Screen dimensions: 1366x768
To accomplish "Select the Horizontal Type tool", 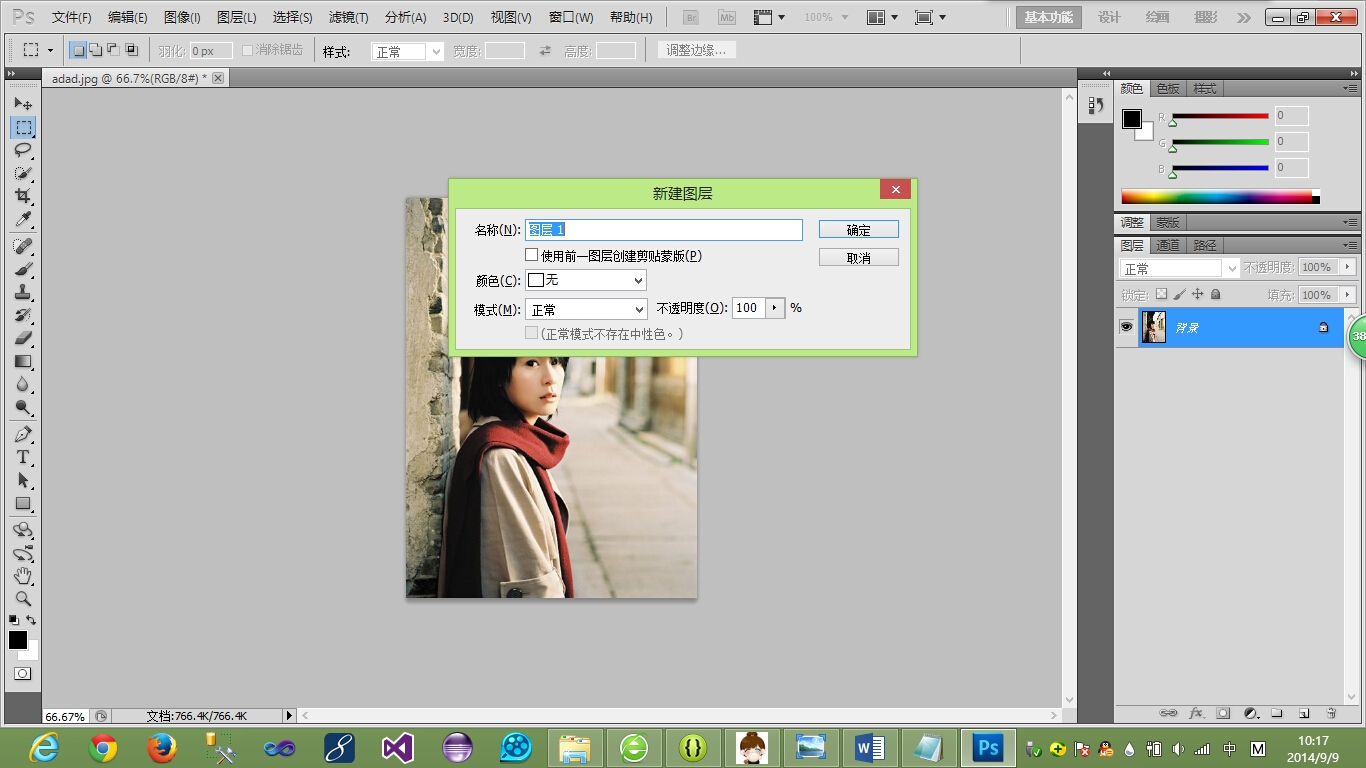I will tap(23, 457).
